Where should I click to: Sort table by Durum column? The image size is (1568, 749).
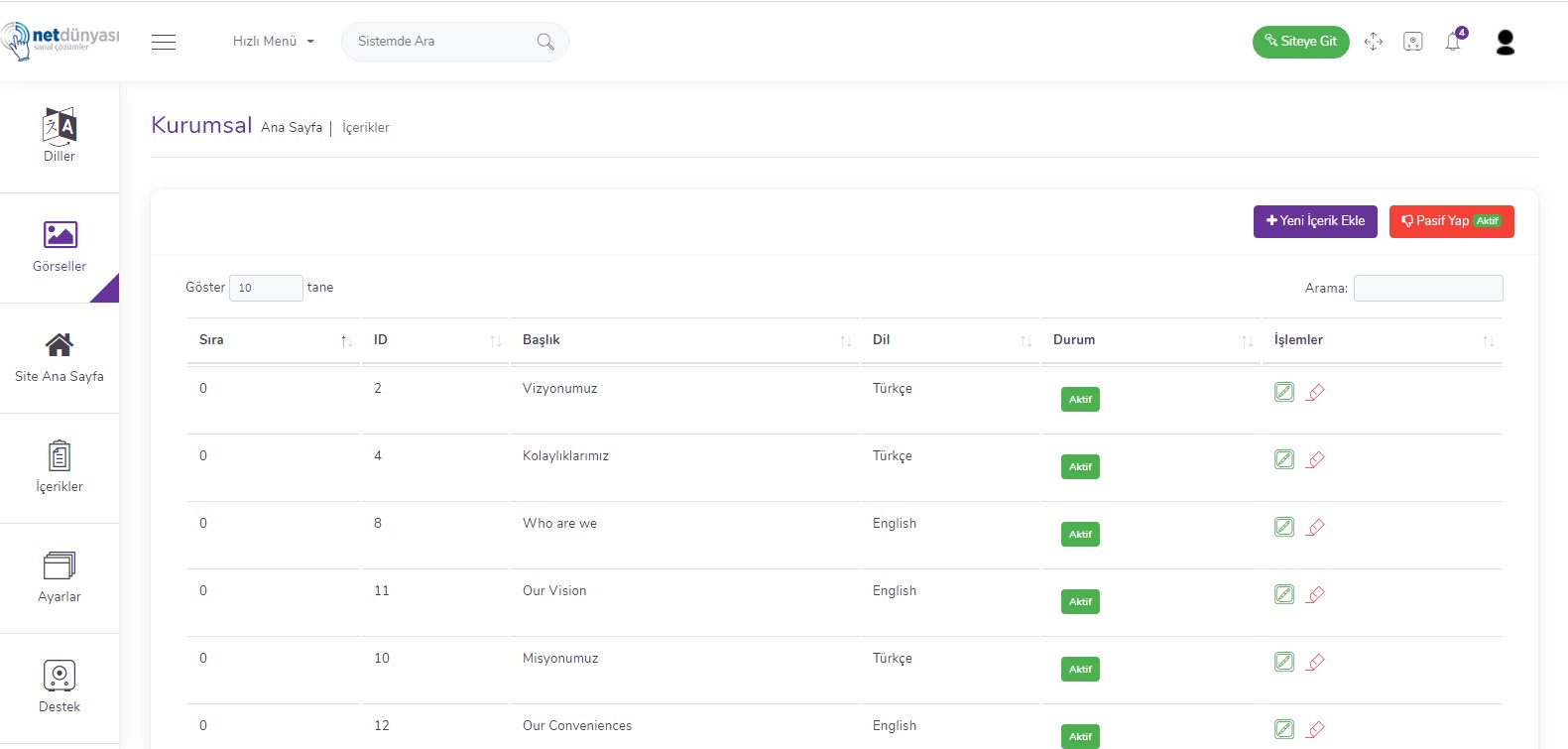(1150, 339)
